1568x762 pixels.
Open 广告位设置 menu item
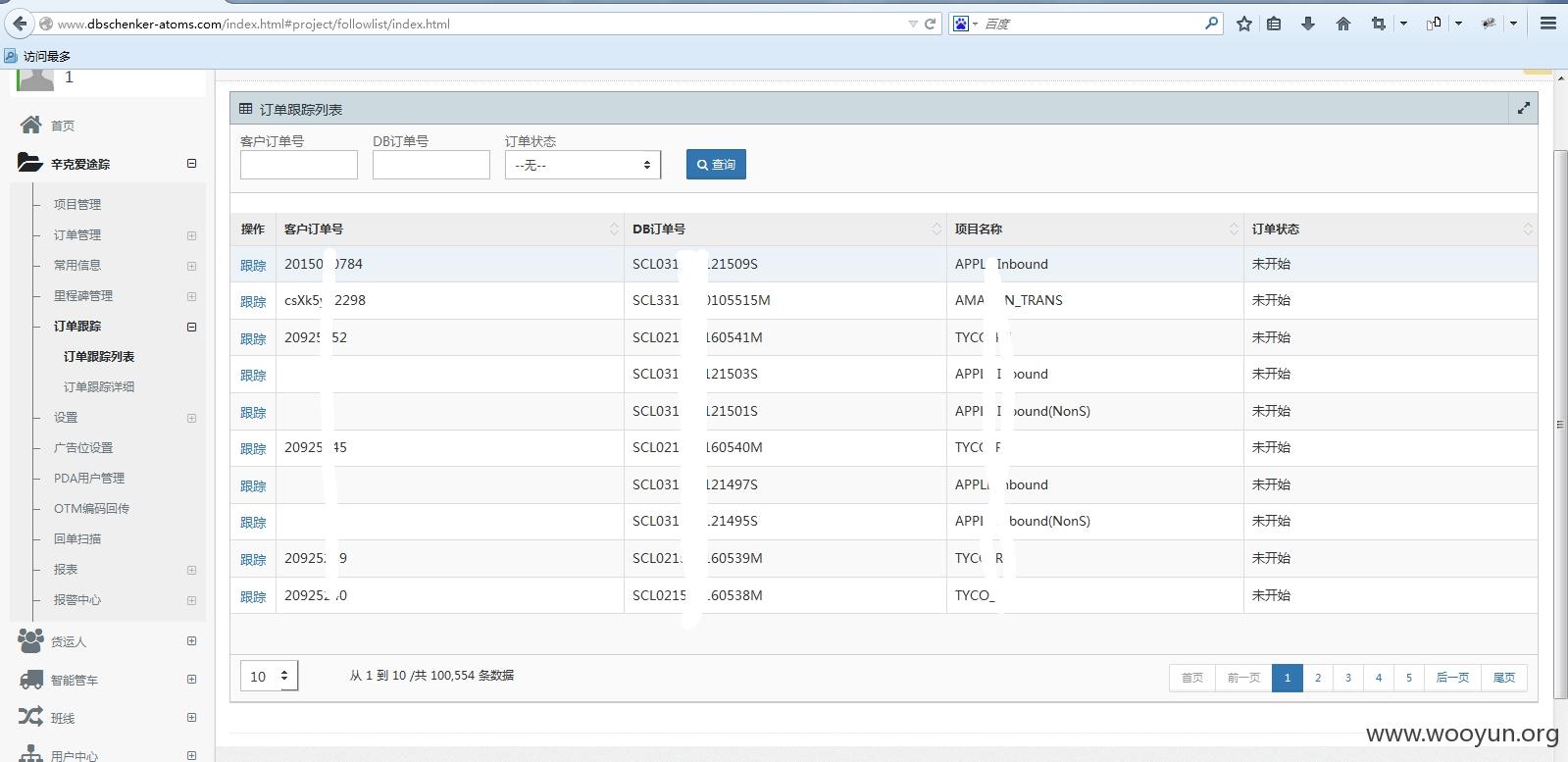(83, 447)
